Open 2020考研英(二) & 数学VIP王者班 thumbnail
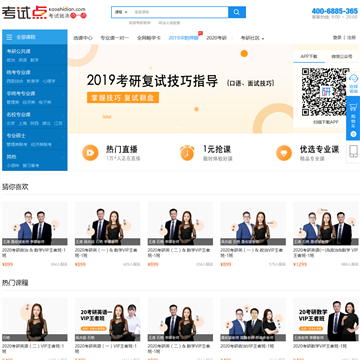The height and width of the screenshot is (360, 360). pos(180,224)
